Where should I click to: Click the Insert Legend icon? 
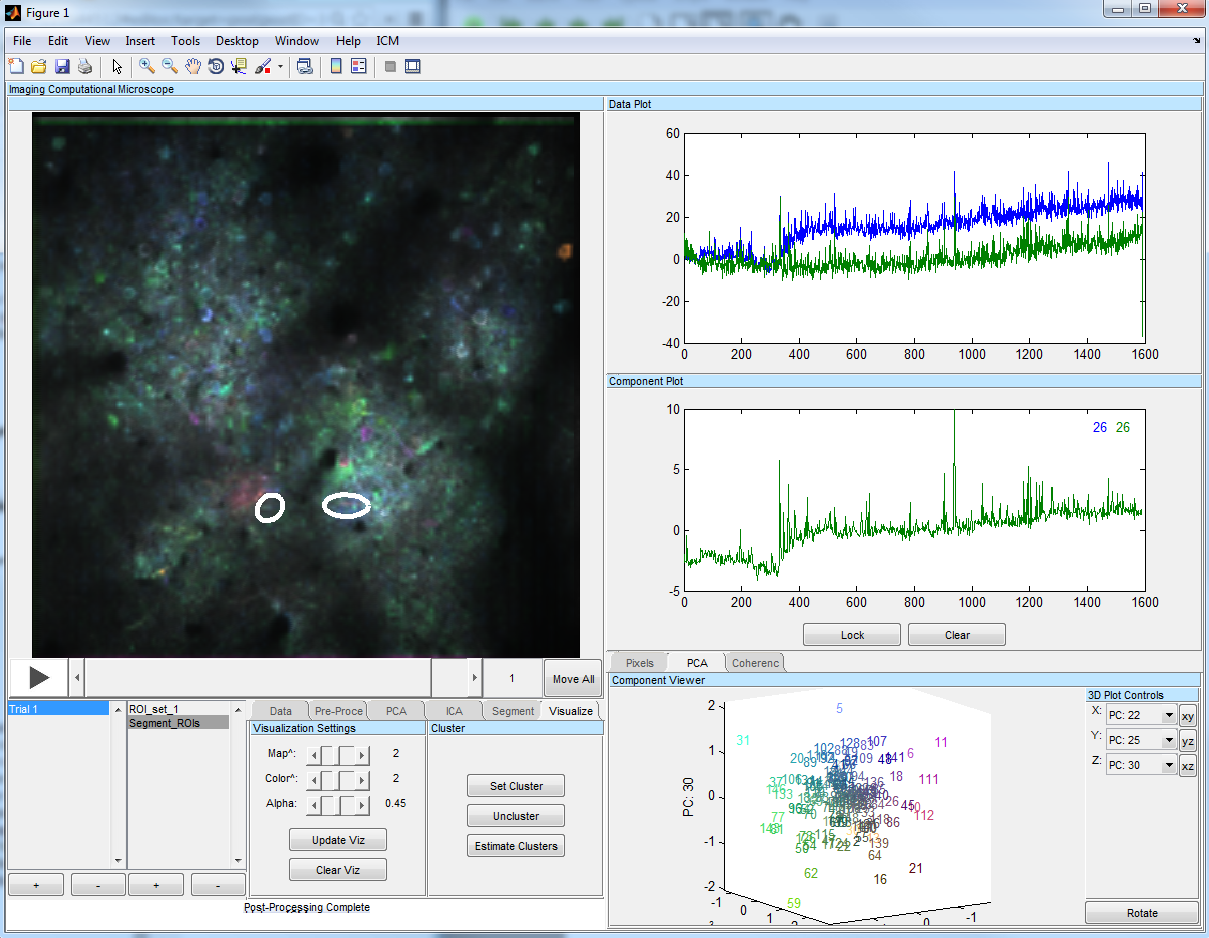click(358, 67)
